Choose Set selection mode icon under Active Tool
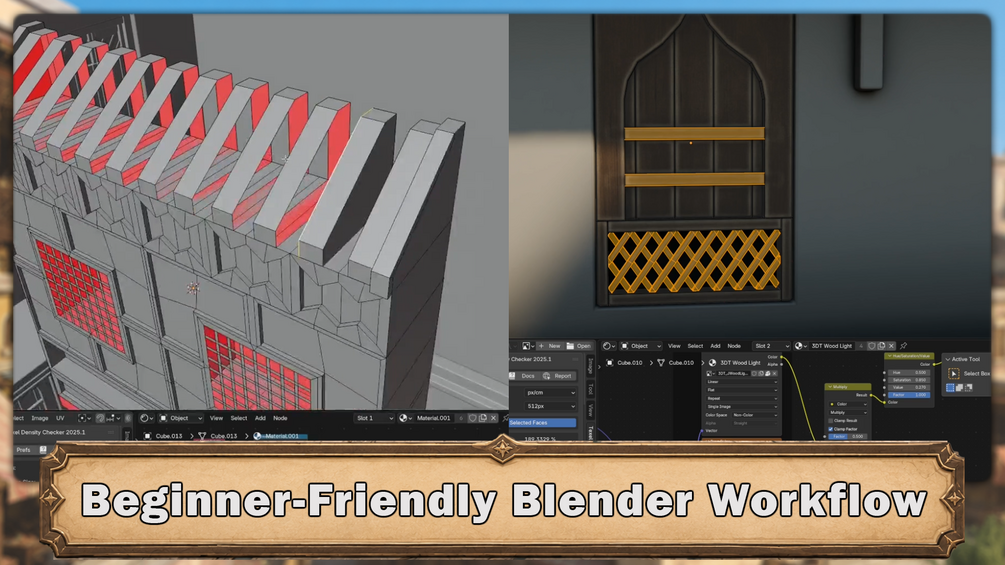Viewport: 1005px width, 565px height. [x=951, y=388]
